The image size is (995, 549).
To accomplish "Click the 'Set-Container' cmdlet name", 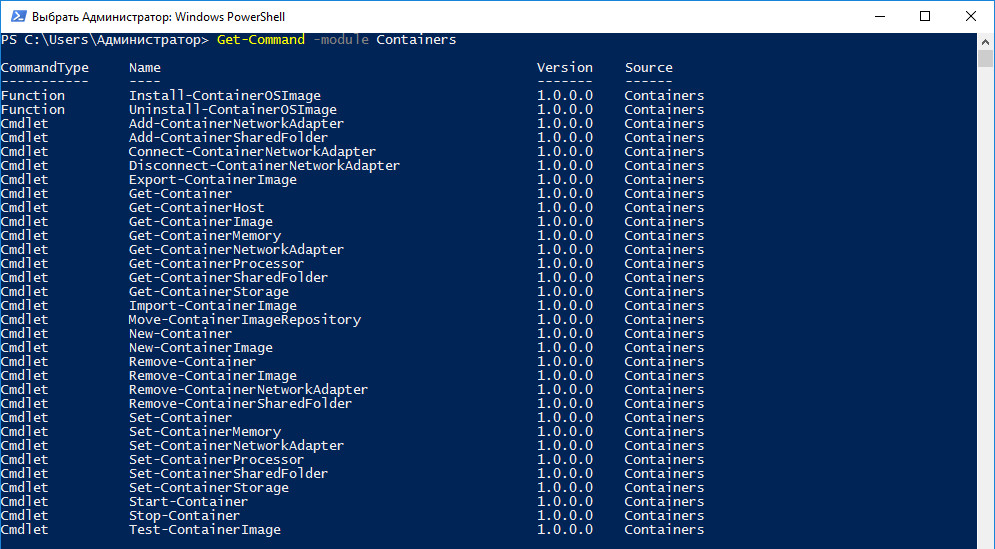I will click(x=180, y=416).
